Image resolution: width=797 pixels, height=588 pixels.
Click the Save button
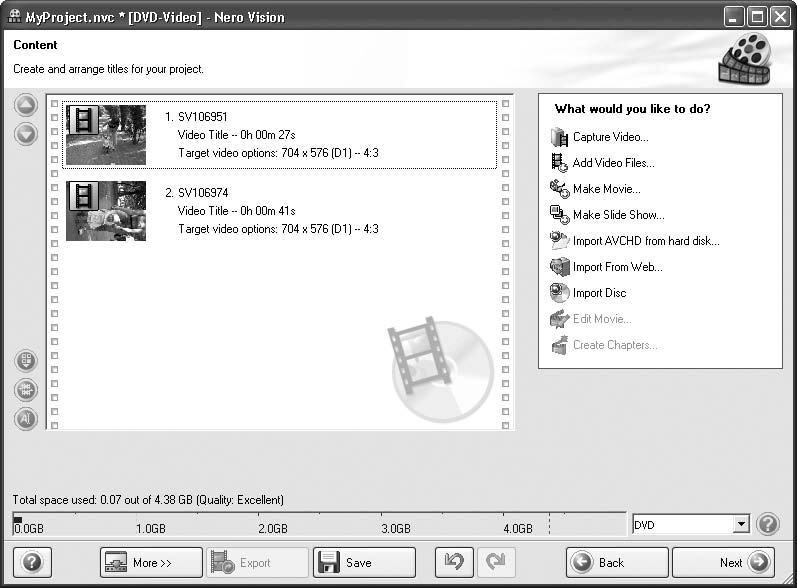364,563
